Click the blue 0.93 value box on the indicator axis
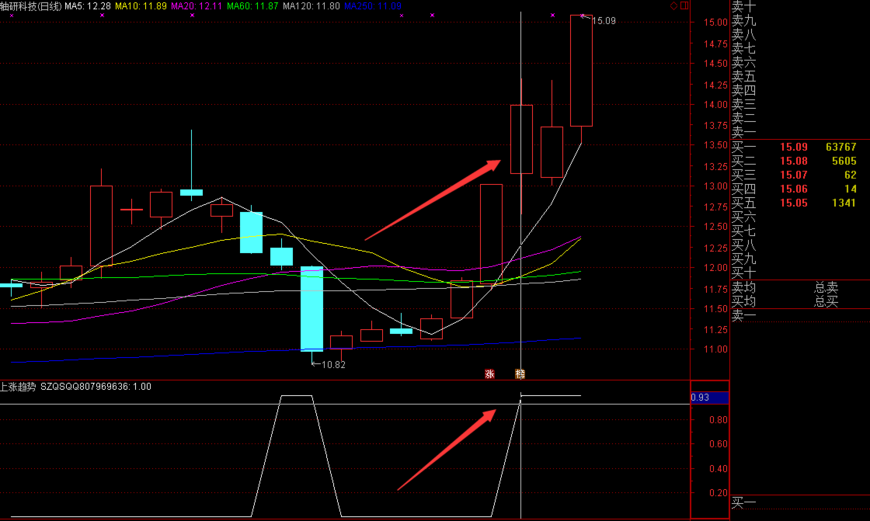The height and width of the screenshot is (521, 870). pos(709,398)
